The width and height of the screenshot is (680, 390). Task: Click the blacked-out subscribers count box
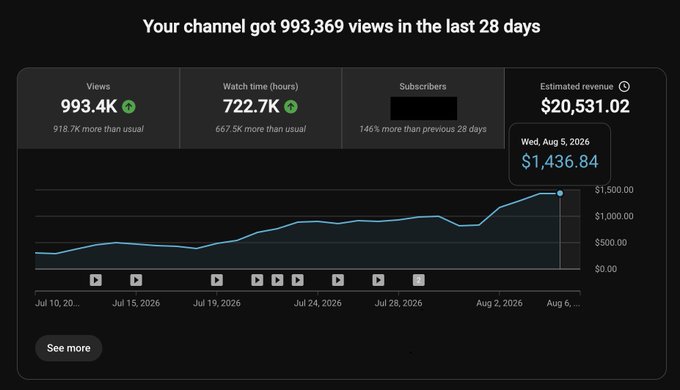[x=424, y=108]
